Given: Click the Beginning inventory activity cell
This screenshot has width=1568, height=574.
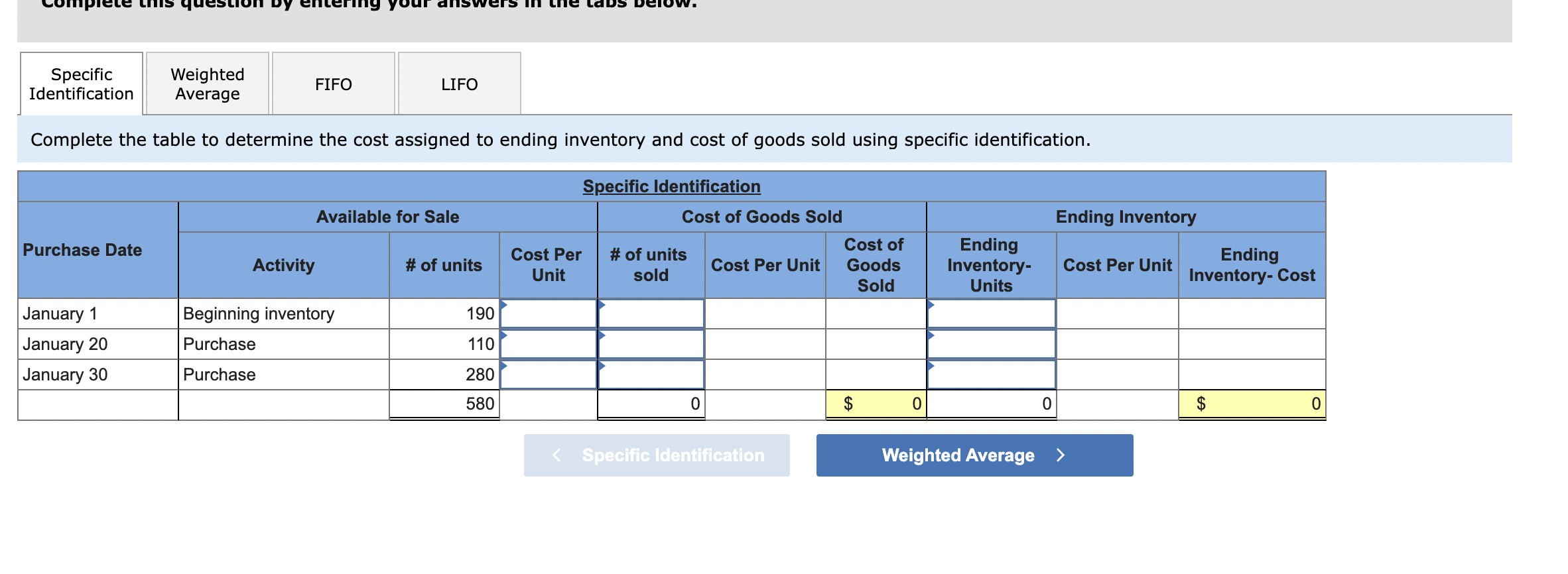Looking at the screenshot, I should [x=284, y=314].
